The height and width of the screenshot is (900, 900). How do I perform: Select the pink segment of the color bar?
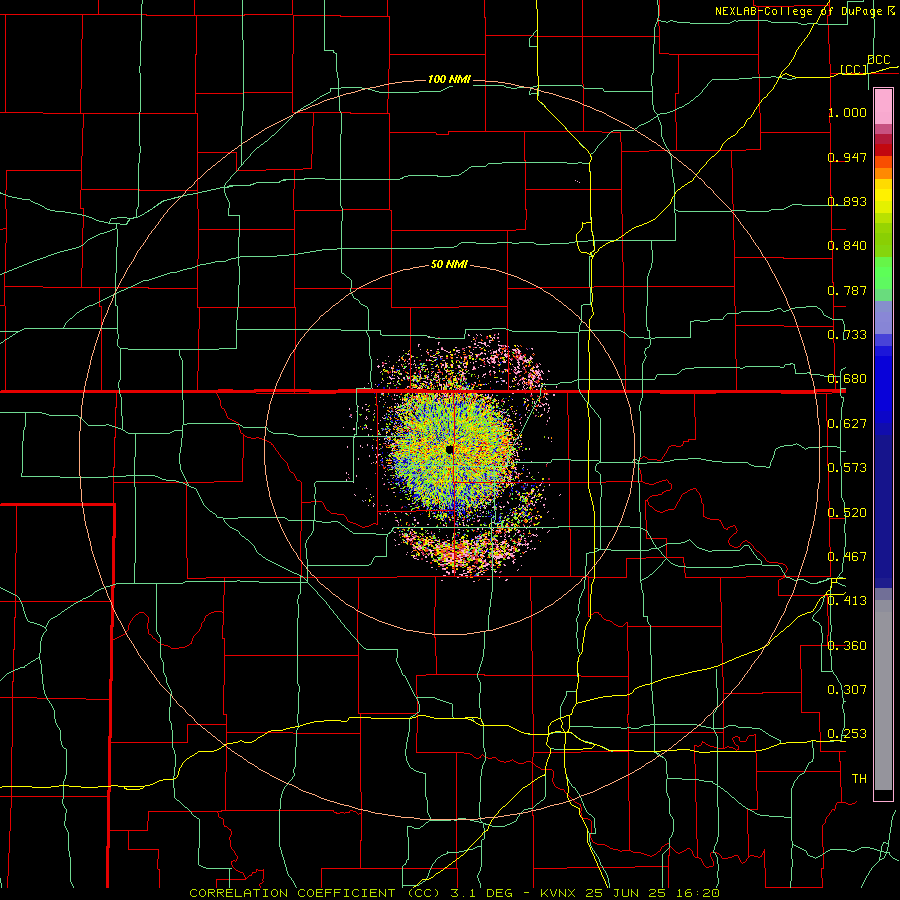click(883, 107)
